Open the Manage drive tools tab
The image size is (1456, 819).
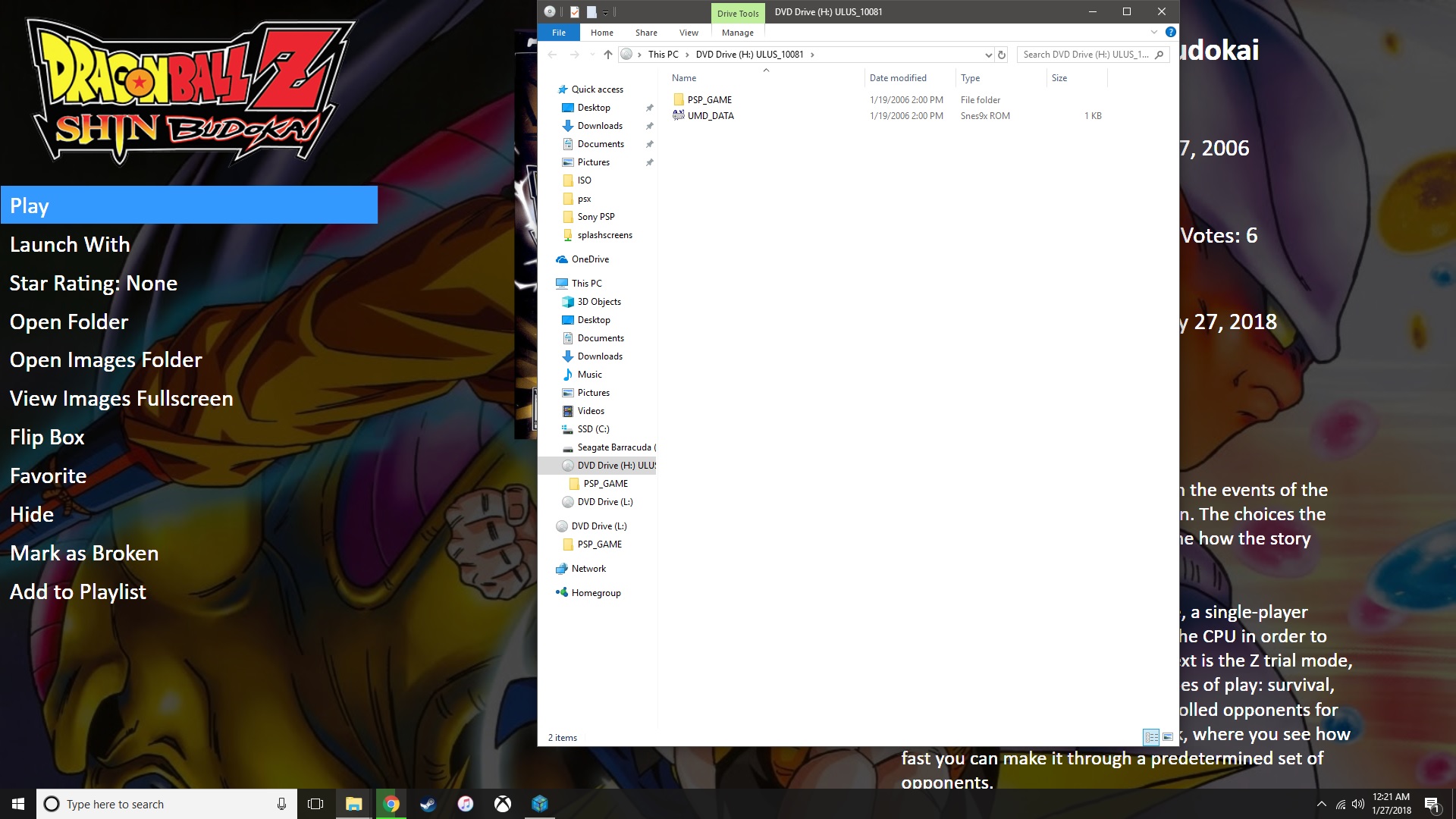(738, 33)
